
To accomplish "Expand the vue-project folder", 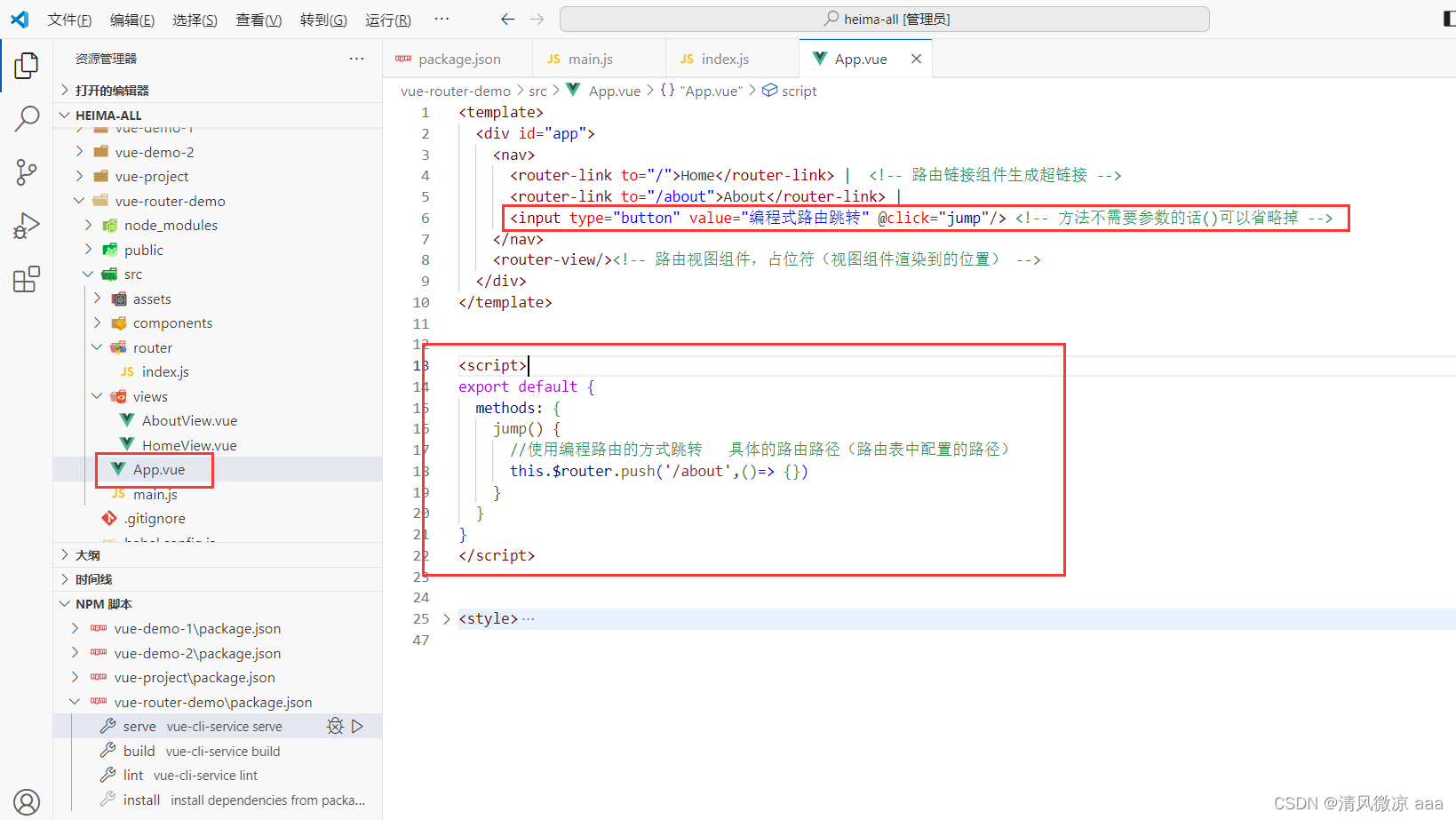I will point(218,176).
